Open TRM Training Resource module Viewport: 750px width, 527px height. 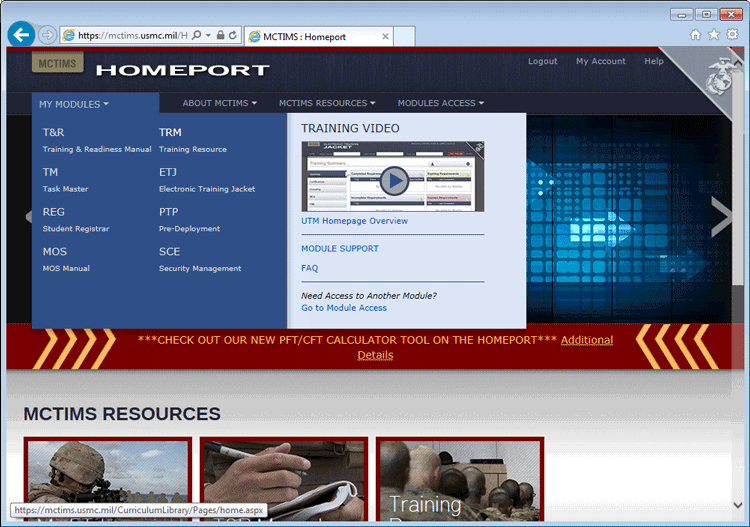click(x=193, y=140)
